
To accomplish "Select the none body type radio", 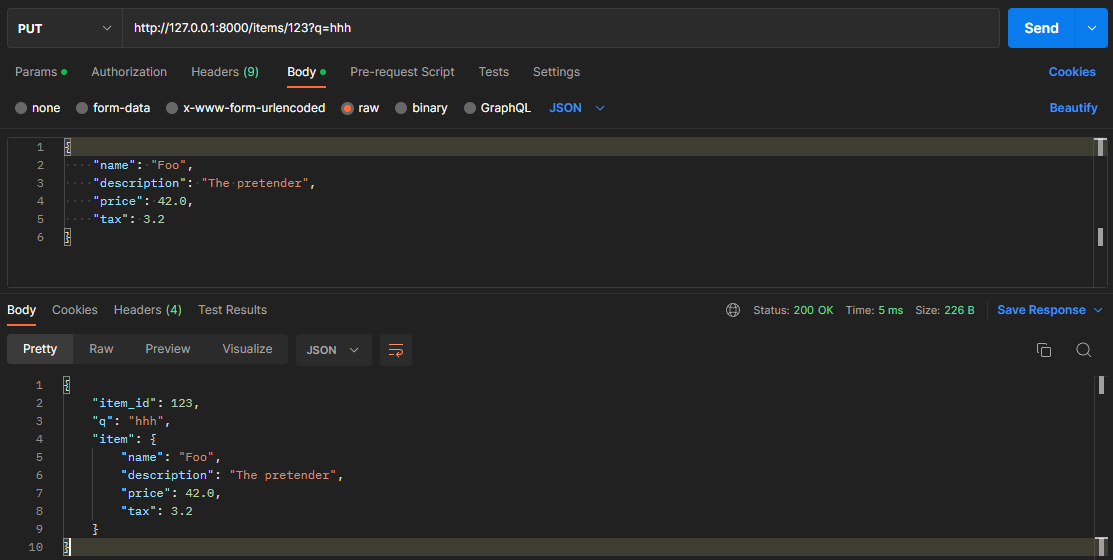I will pyautogui.click(x=21, y=108).
